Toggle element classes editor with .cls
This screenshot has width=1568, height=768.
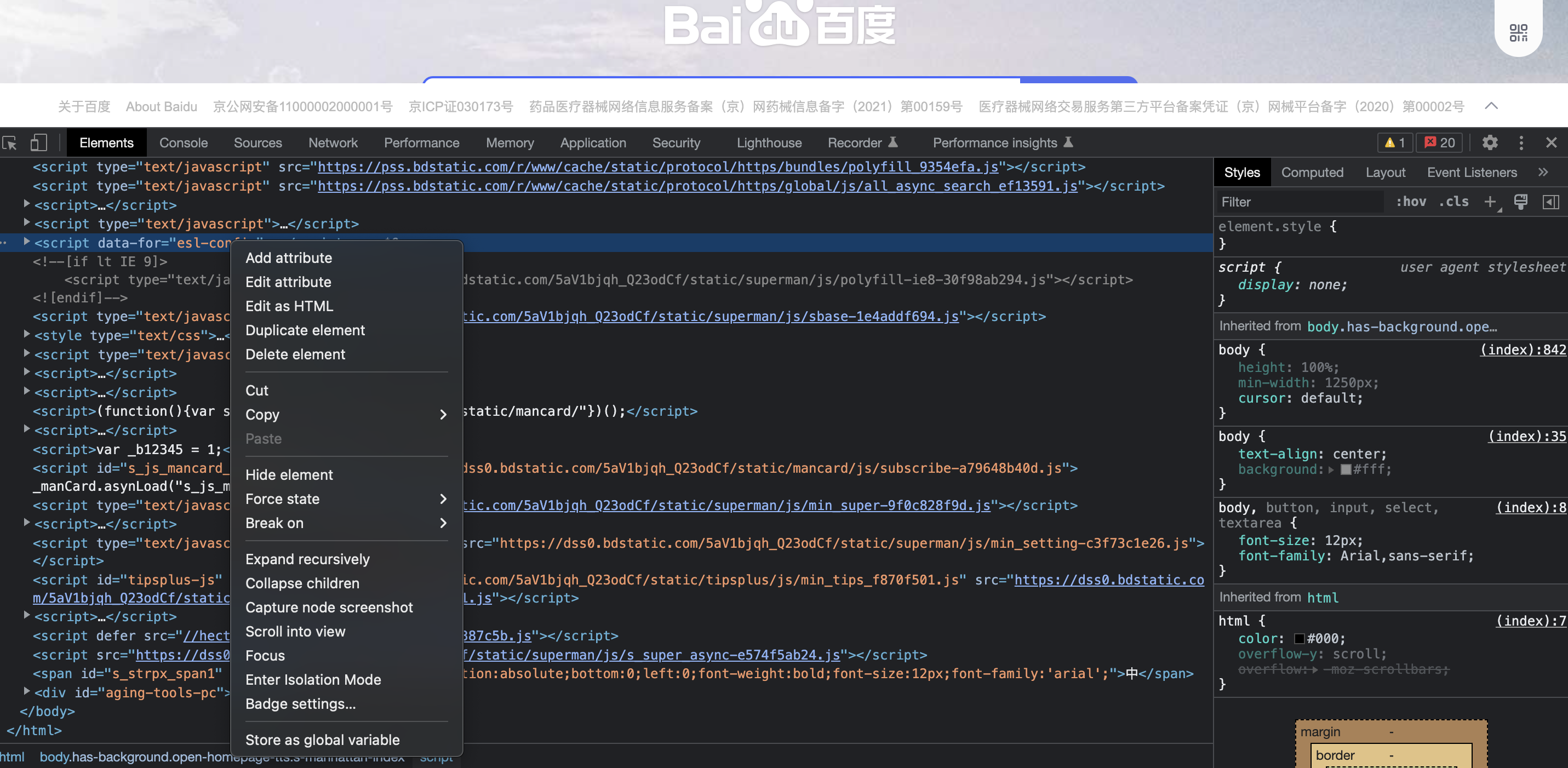tap(1453, 202)
